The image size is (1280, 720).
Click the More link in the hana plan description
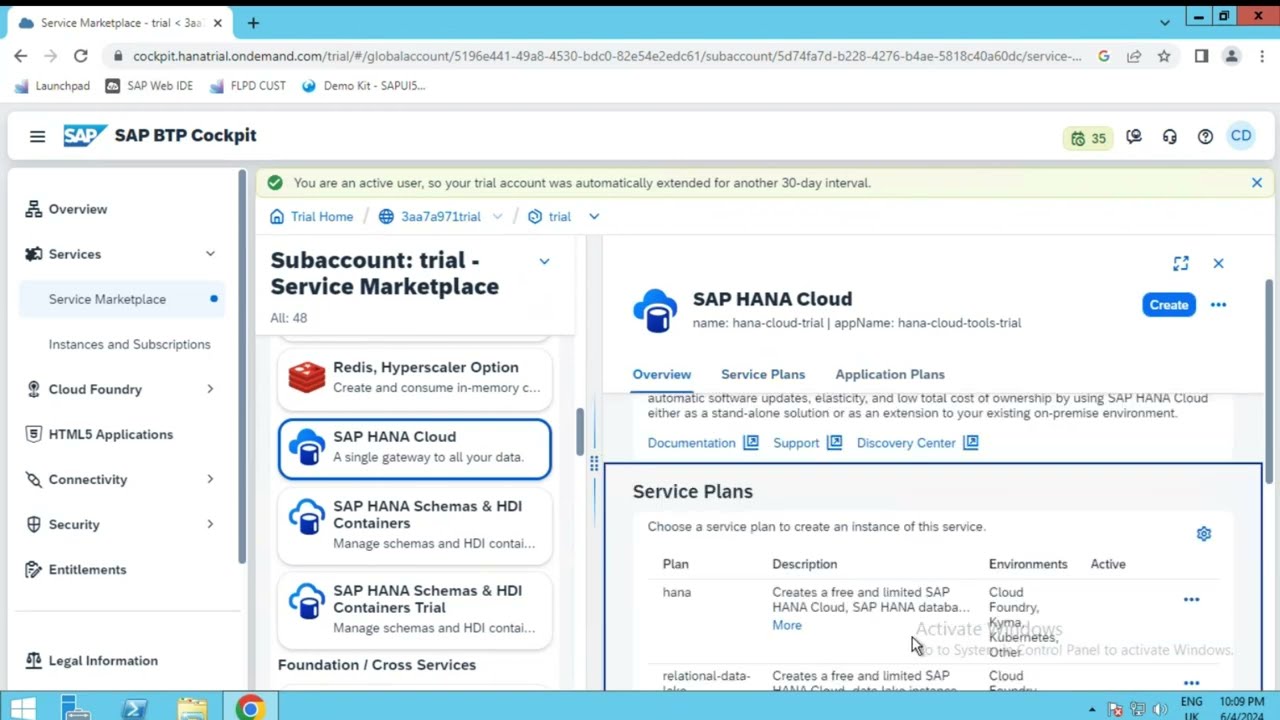coord(787,625)
